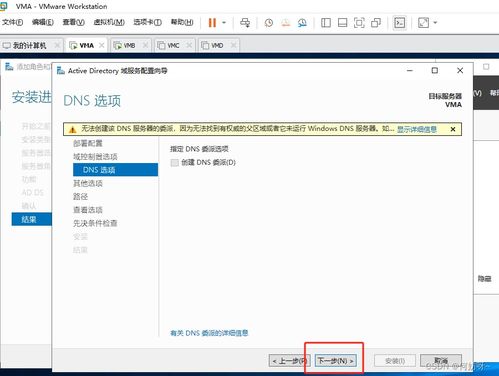Expand the stretch display dropdown arrow

coord(435,23)
